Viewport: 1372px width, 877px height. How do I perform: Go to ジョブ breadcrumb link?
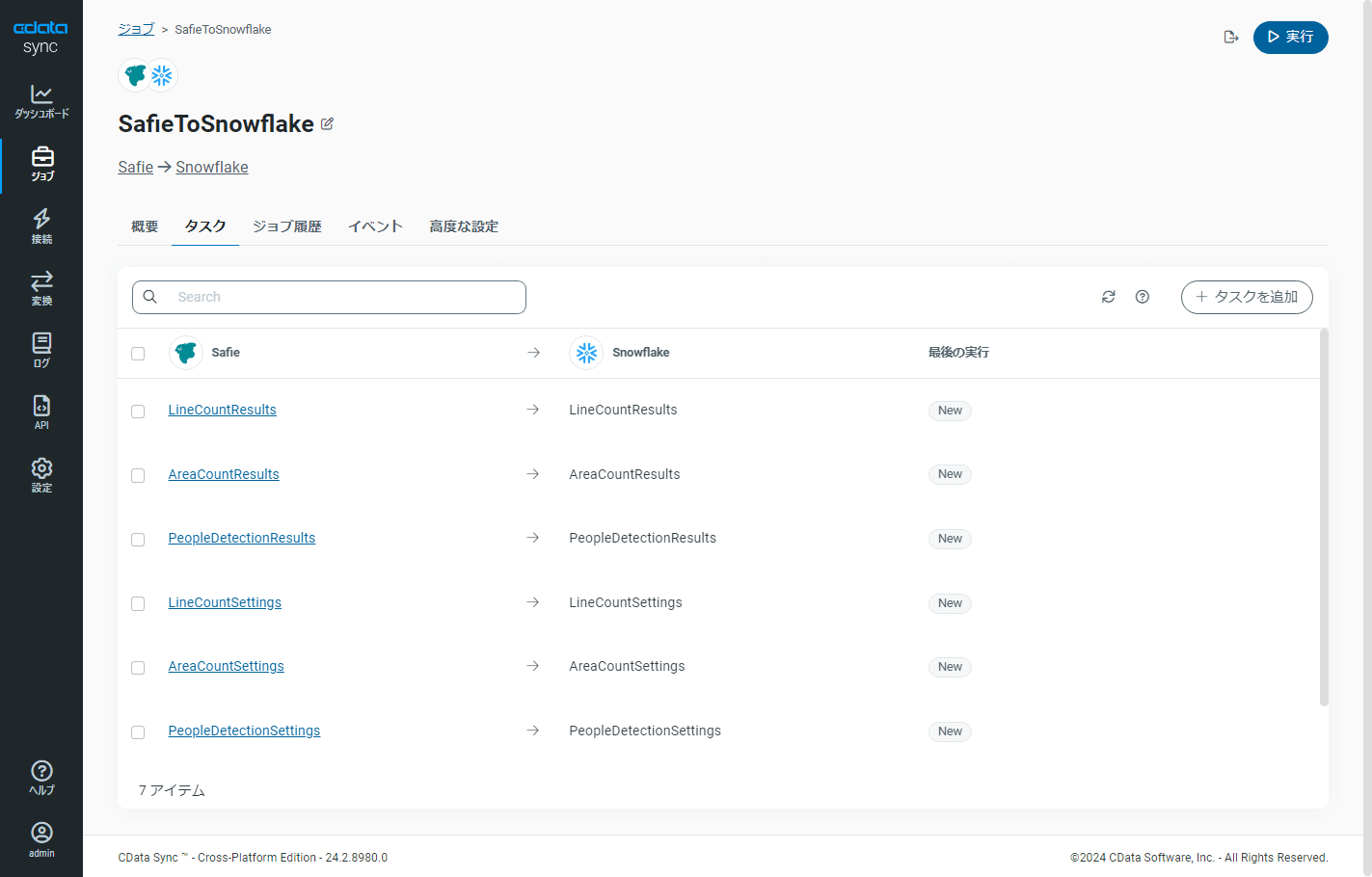coord(136,29)
